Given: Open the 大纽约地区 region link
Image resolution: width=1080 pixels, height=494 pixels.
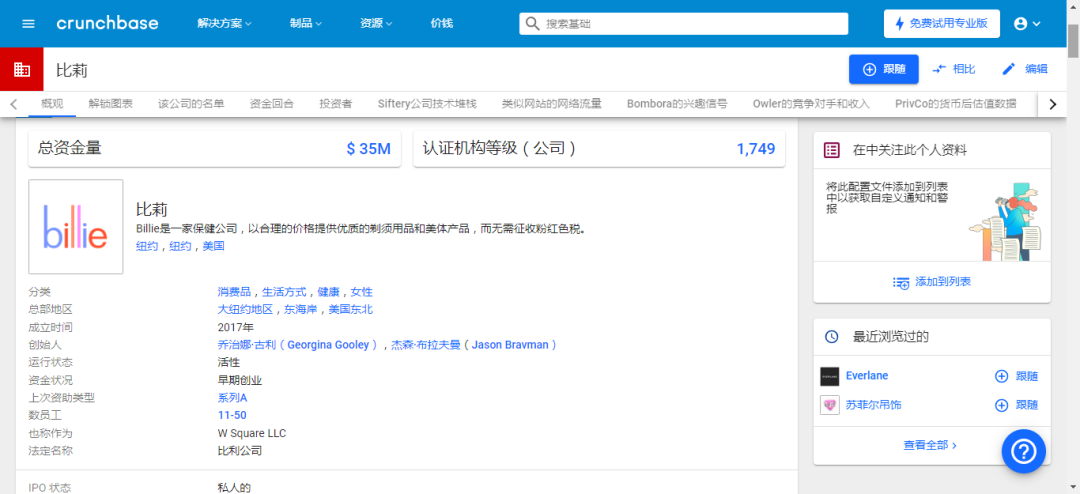Looking at the screenshot, I should coord(245,309).
